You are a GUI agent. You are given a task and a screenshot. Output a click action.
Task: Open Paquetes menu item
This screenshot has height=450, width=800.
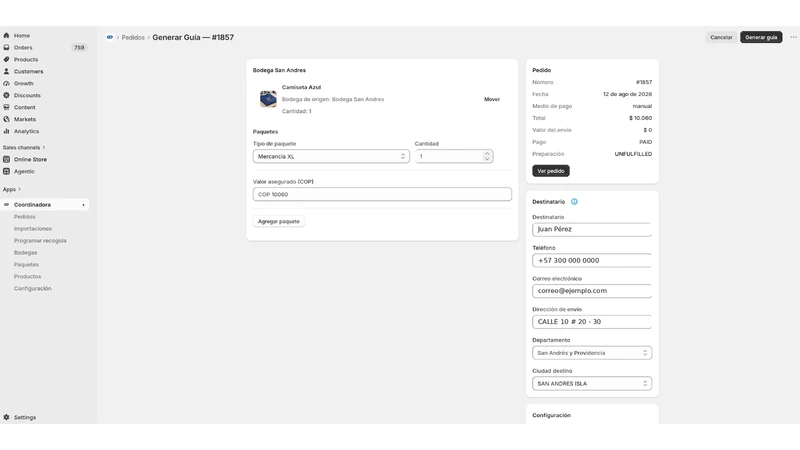(26, 265)
